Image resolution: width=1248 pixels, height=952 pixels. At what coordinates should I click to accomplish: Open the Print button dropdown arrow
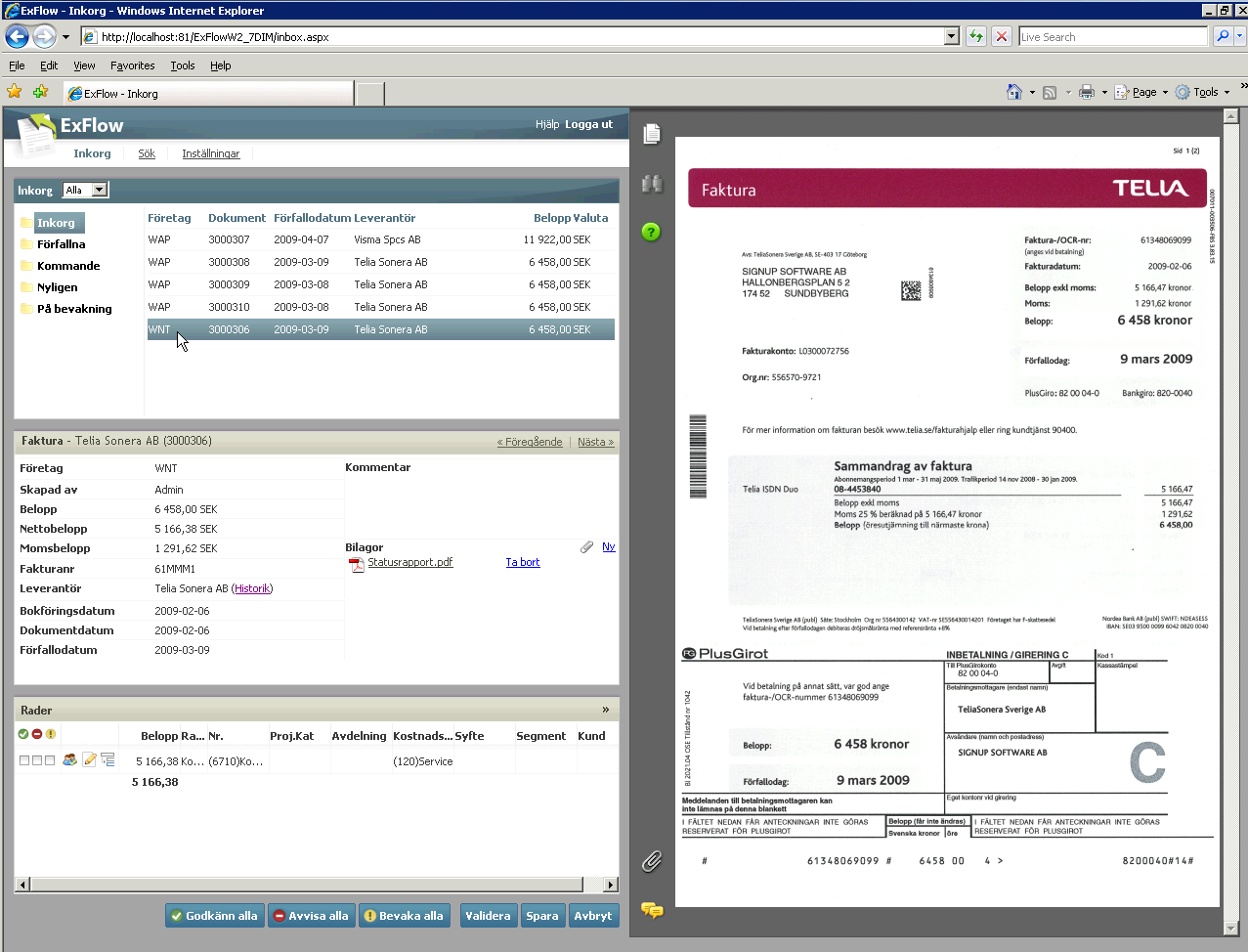tap(1104, 92)
